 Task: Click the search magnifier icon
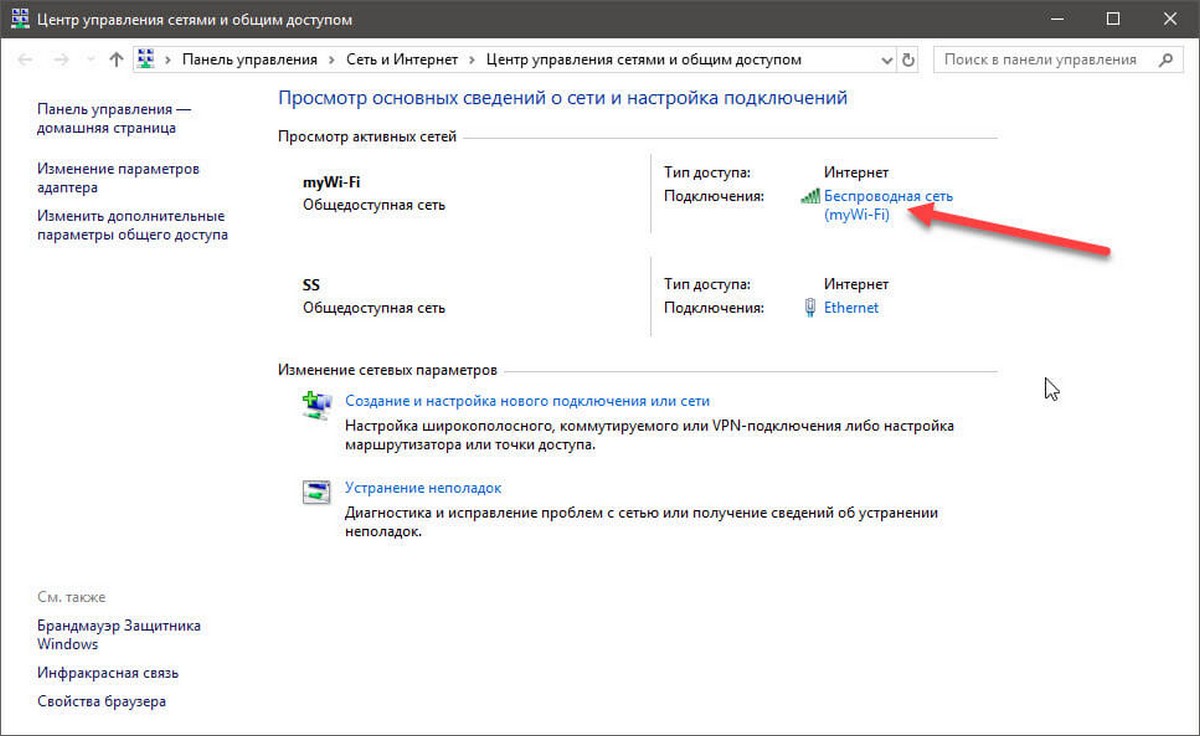pos(1165,60)
